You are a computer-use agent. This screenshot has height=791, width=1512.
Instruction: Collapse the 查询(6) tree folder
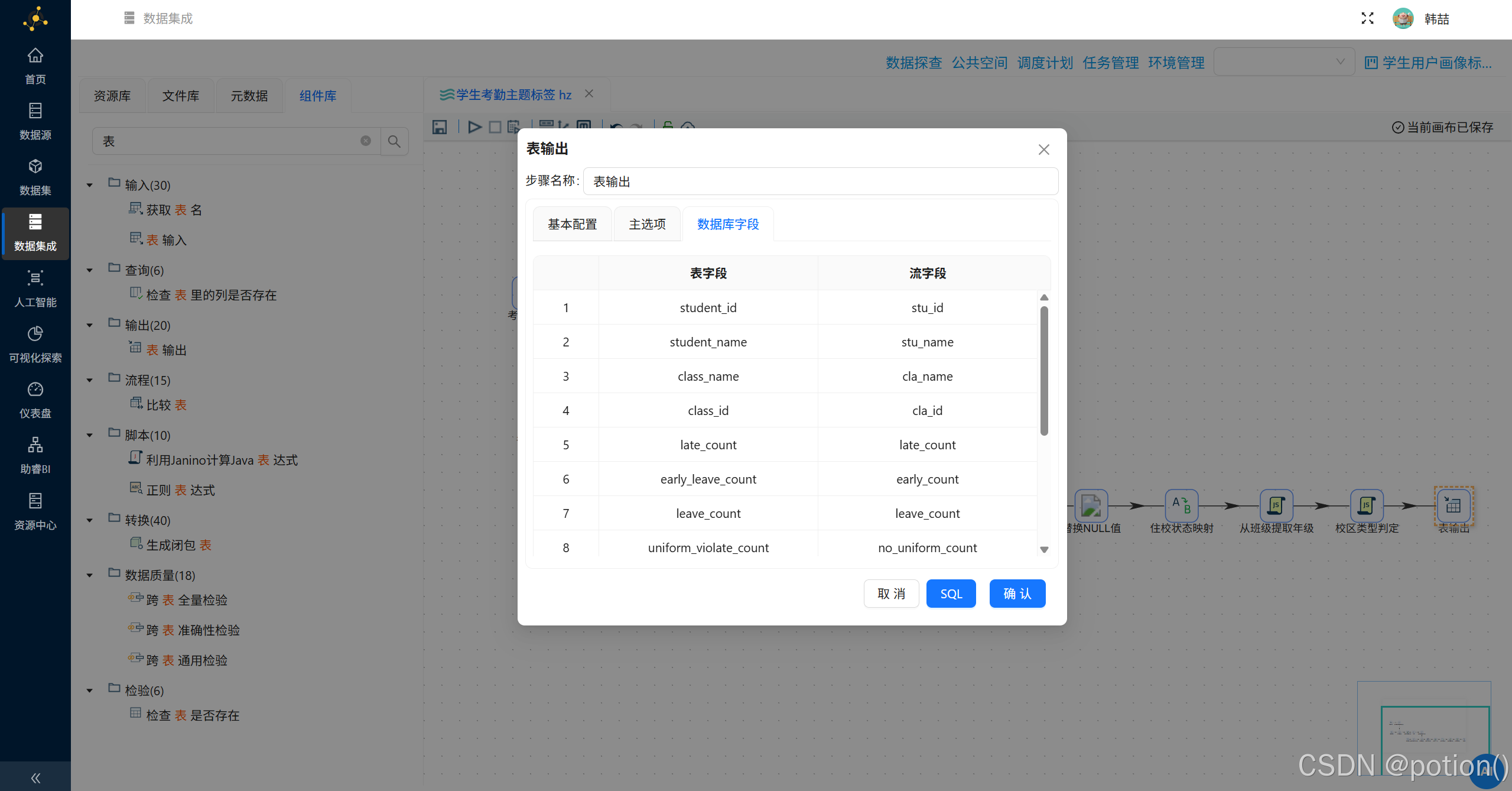coord(90,270)
